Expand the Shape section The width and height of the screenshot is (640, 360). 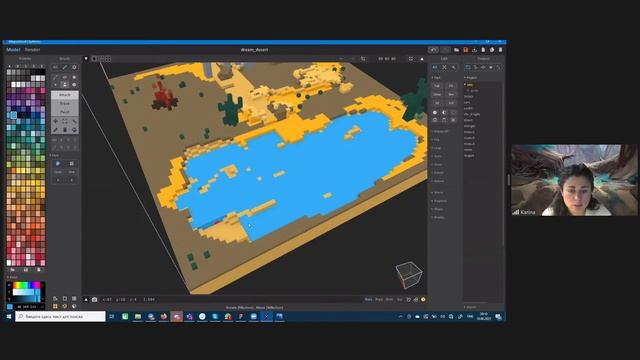coord(438,209)
